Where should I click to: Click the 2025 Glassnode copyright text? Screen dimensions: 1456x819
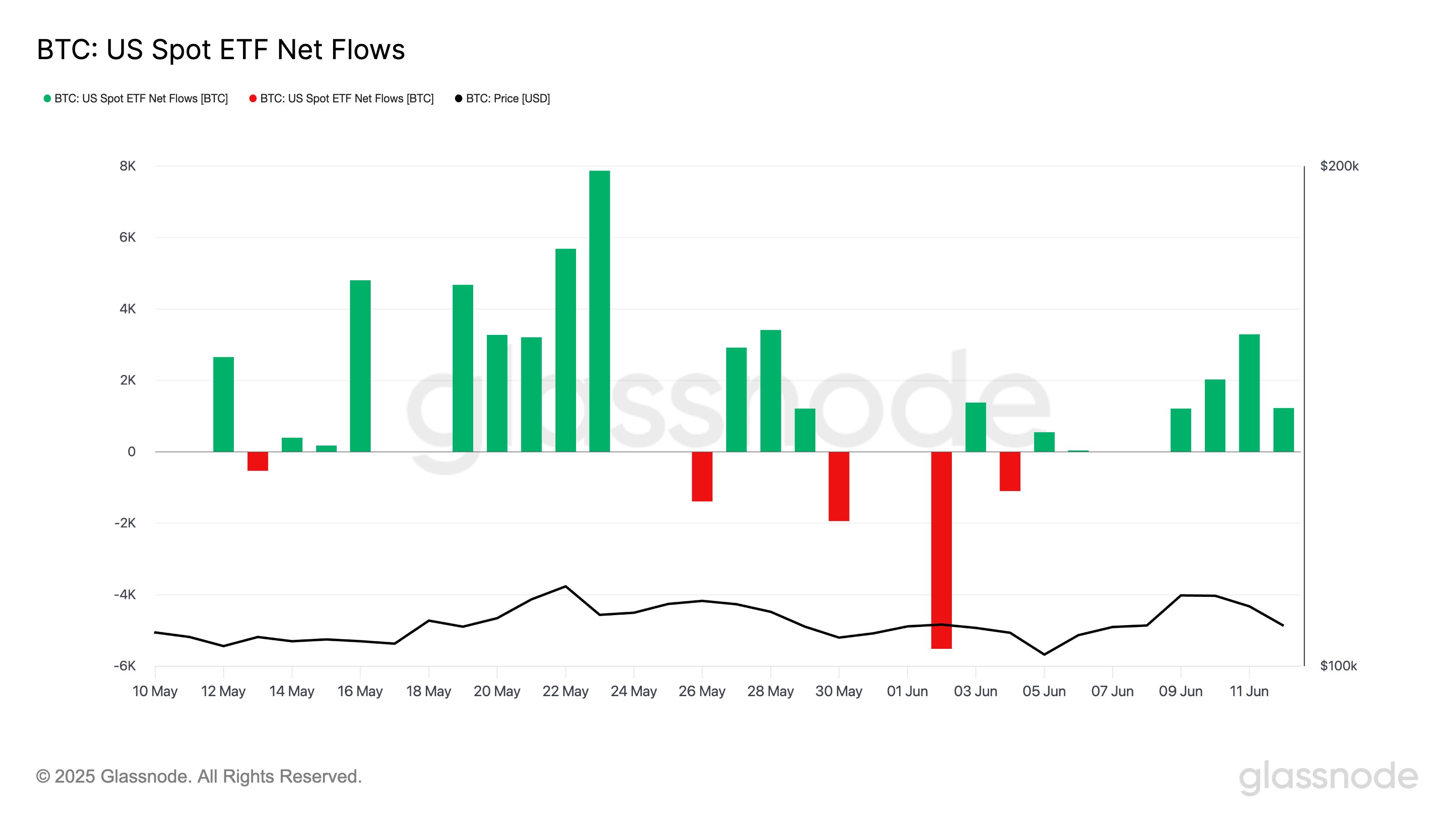tap(199, 777)
